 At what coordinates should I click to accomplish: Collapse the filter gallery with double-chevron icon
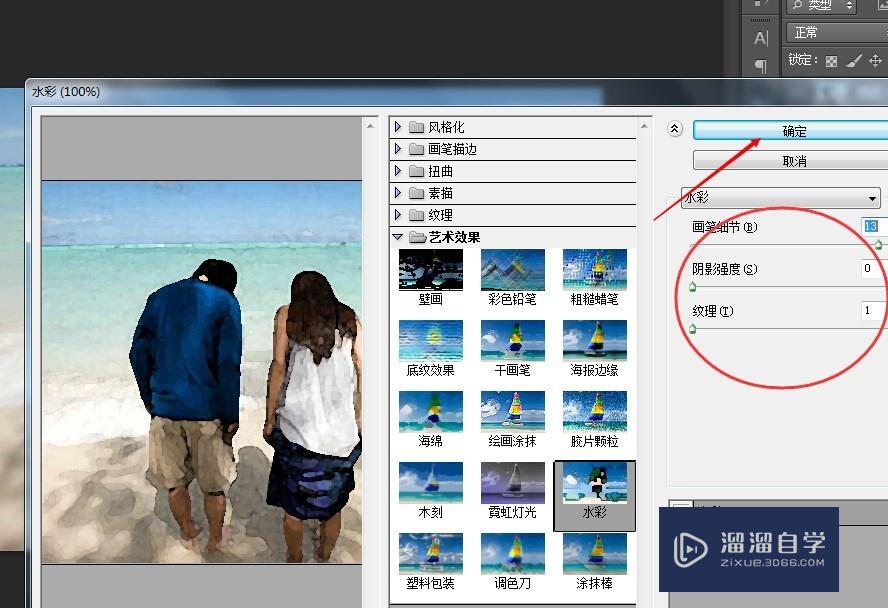click(x=674, y=129)
